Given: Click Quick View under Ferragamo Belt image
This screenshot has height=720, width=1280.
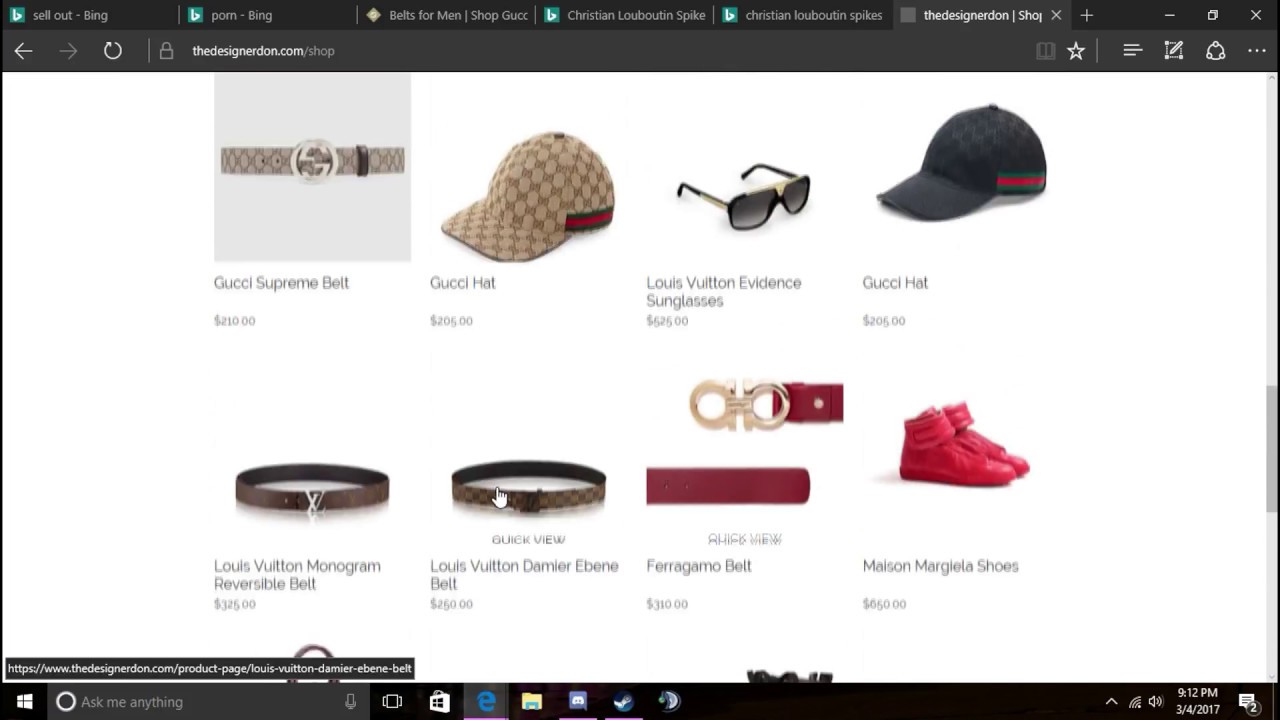Looking at the screenshot, I should [744, 540].
